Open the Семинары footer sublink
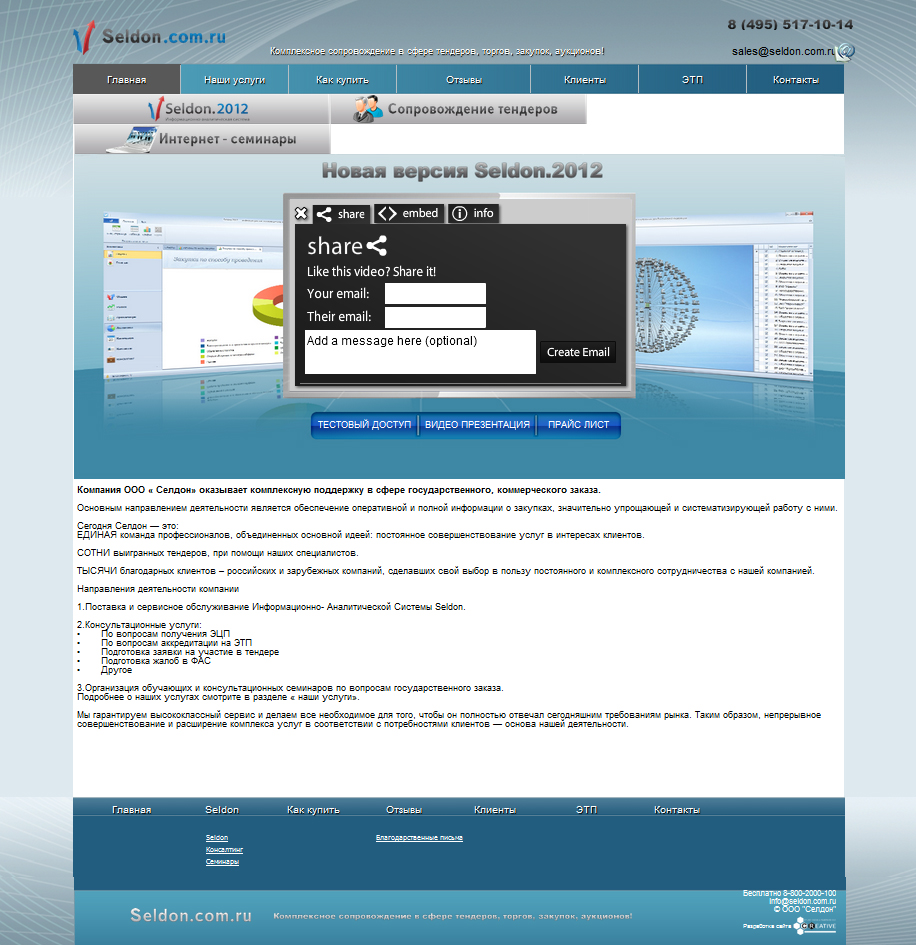 [x=222, y=862]
